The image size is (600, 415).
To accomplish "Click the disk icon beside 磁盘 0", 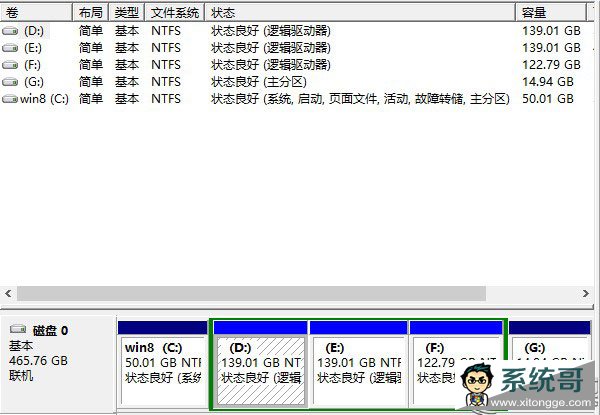I will (x=18, y=330).
